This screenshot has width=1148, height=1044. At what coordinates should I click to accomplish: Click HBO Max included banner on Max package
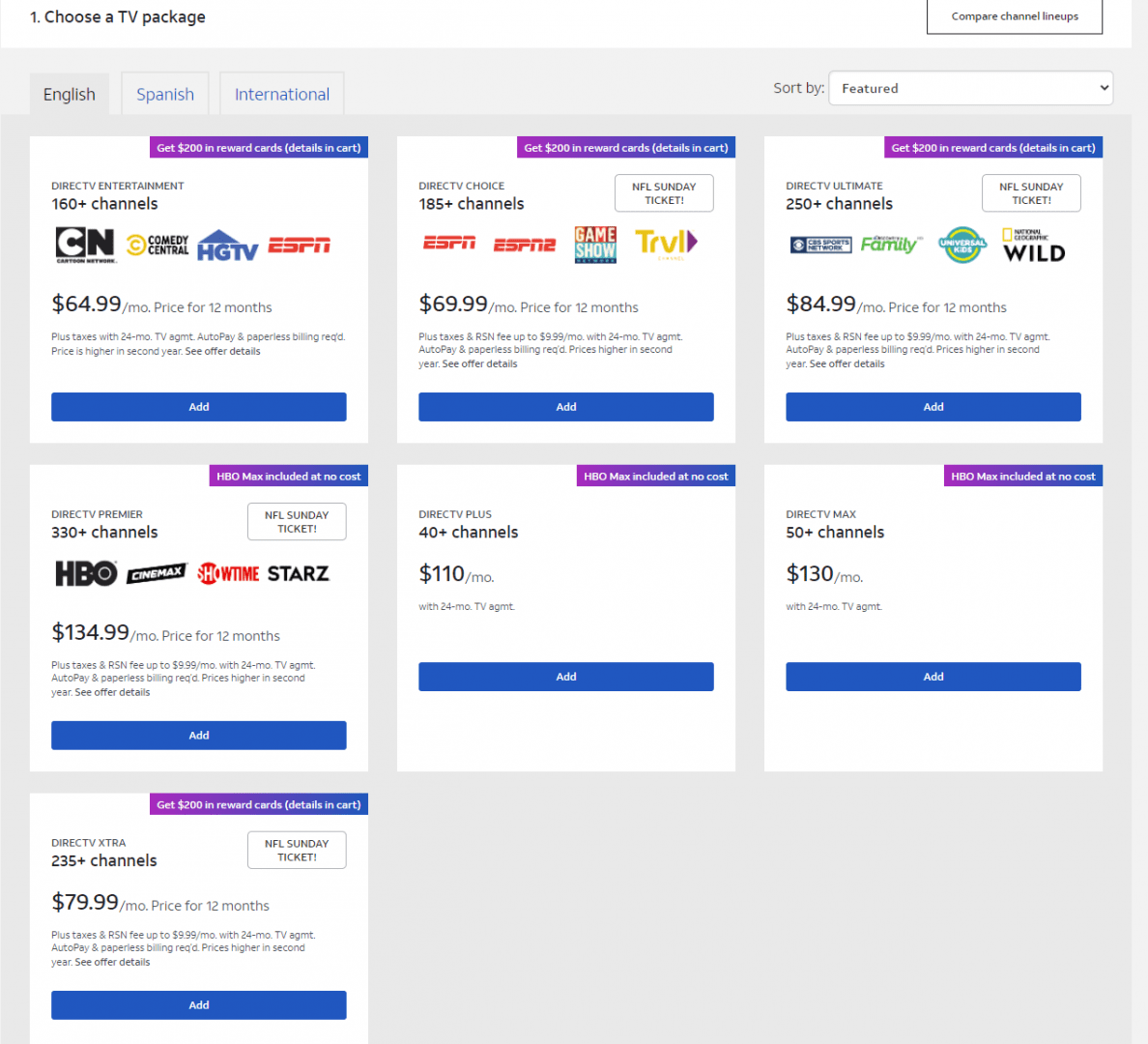point(1022,477)
